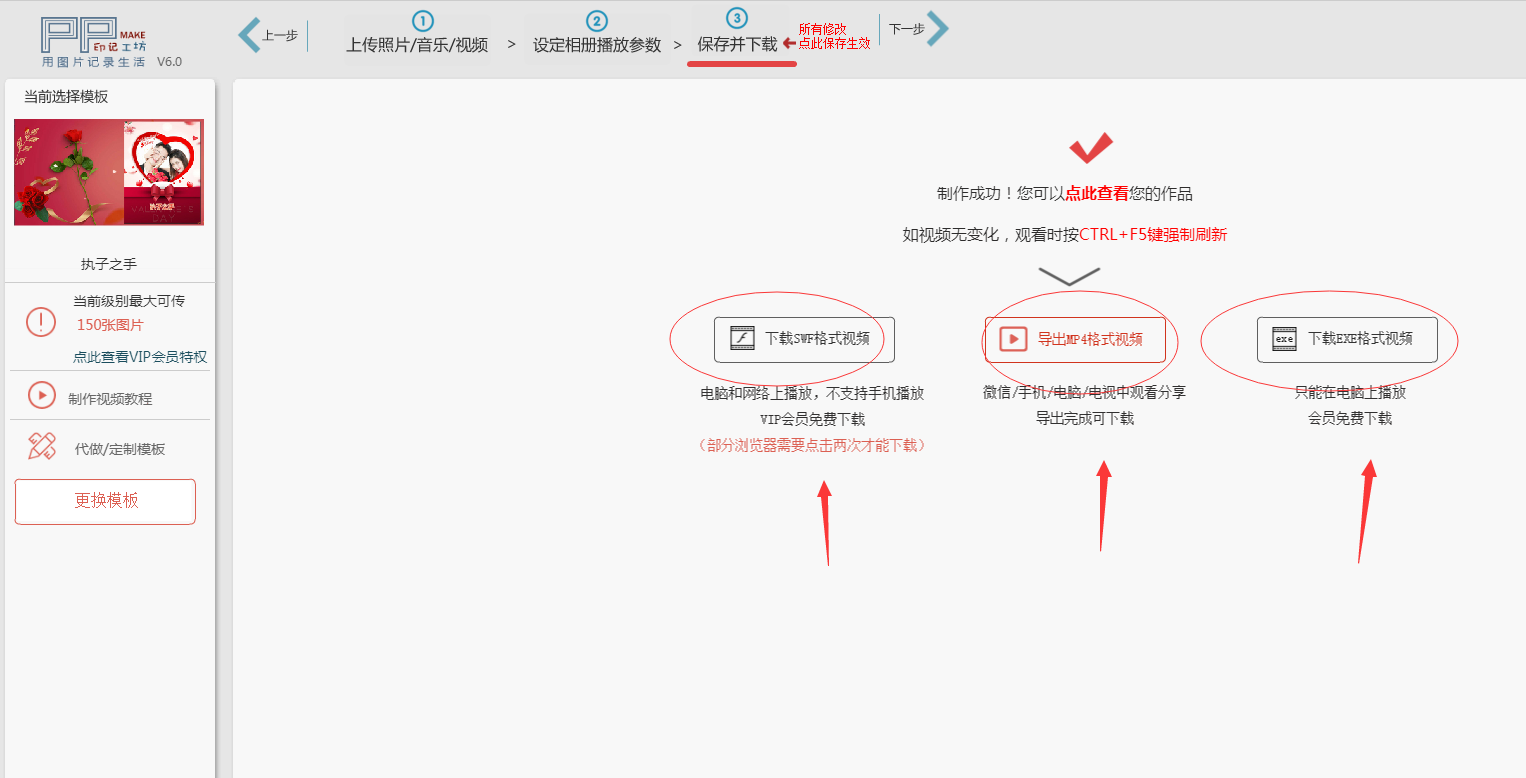Click the 150张图片 text

[x=110, y=325]
